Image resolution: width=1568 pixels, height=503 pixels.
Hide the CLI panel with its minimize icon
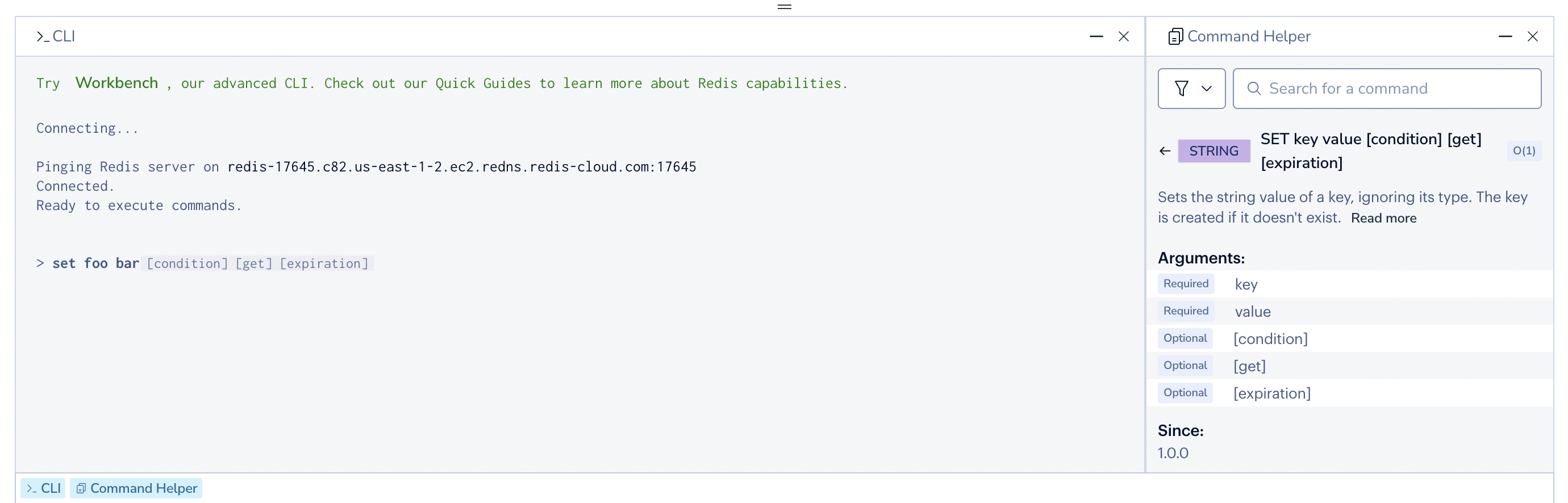[x=1096, y=36]
